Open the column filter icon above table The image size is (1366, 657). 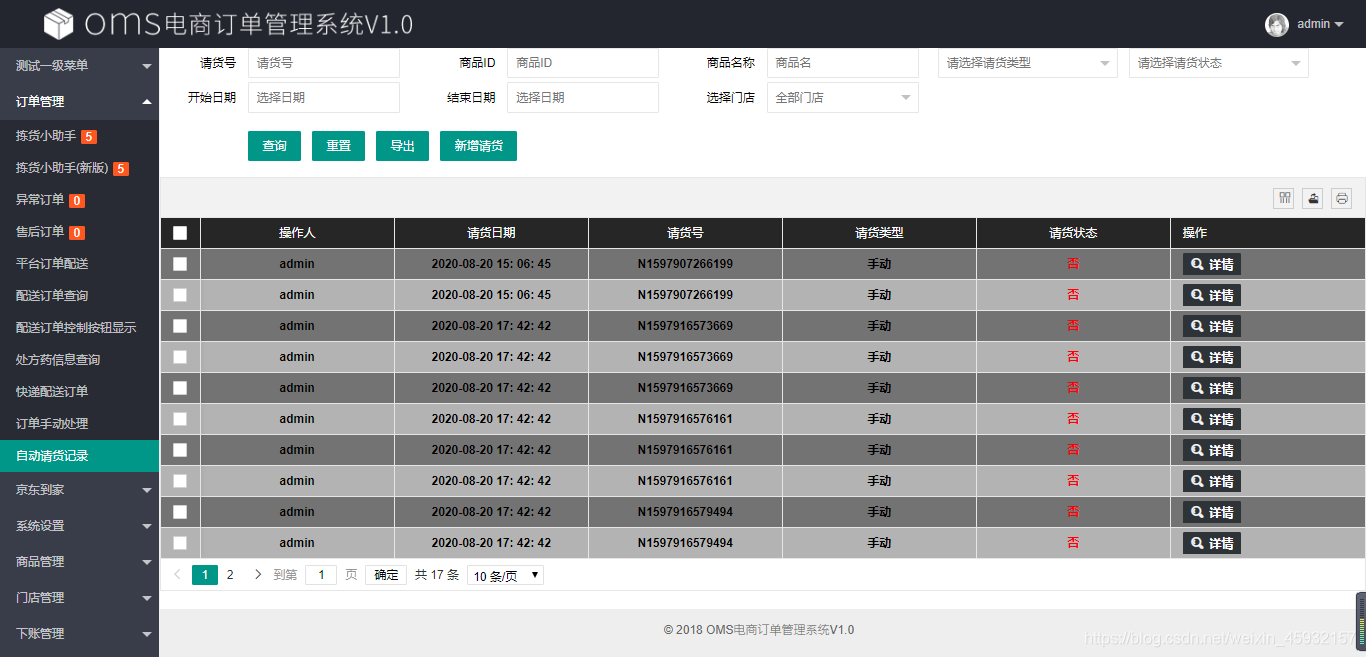tap(1283, 198)
